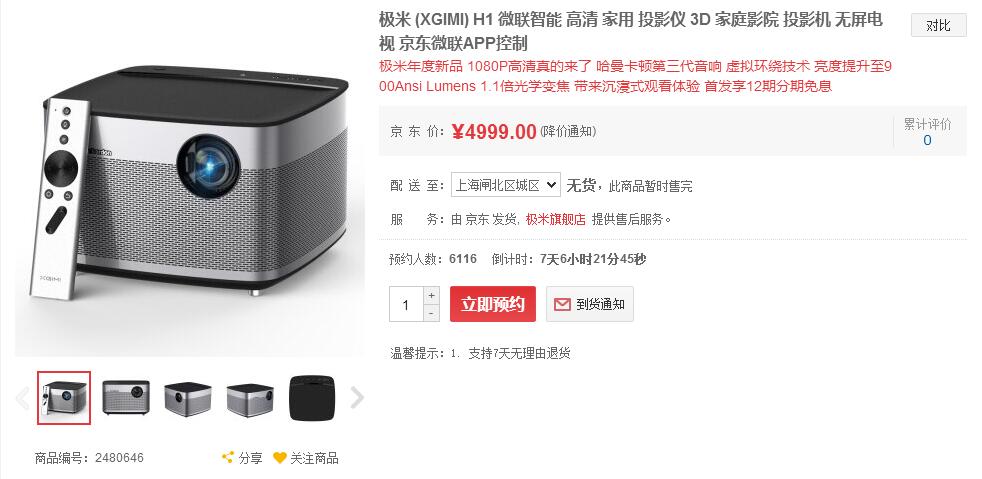Click the heart icon to follow product
Image resolution: width=982 pixels, height=479 pixels.
(x=280, y=458)
